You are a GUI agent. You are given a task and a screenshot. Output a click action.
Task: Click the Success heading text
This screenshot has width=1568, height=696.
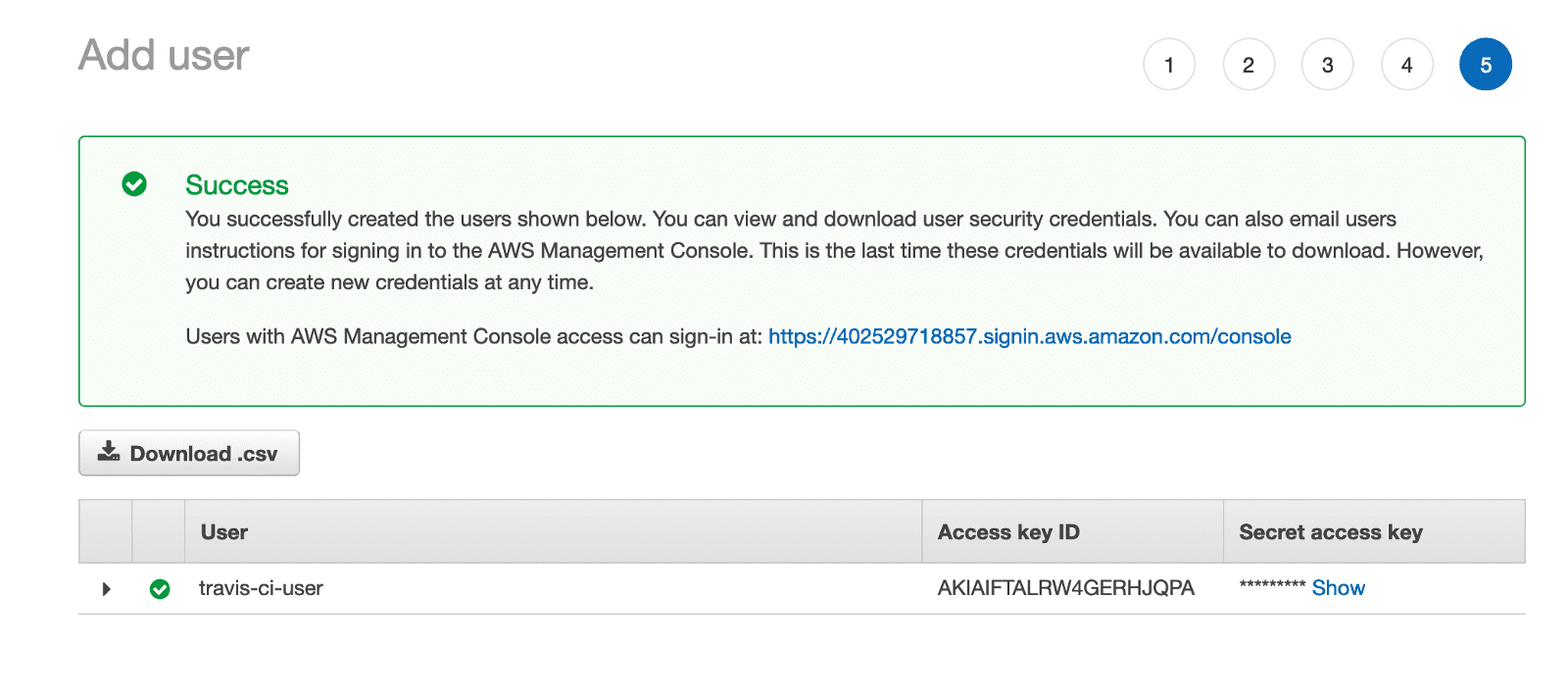click(x=237, y=185)
